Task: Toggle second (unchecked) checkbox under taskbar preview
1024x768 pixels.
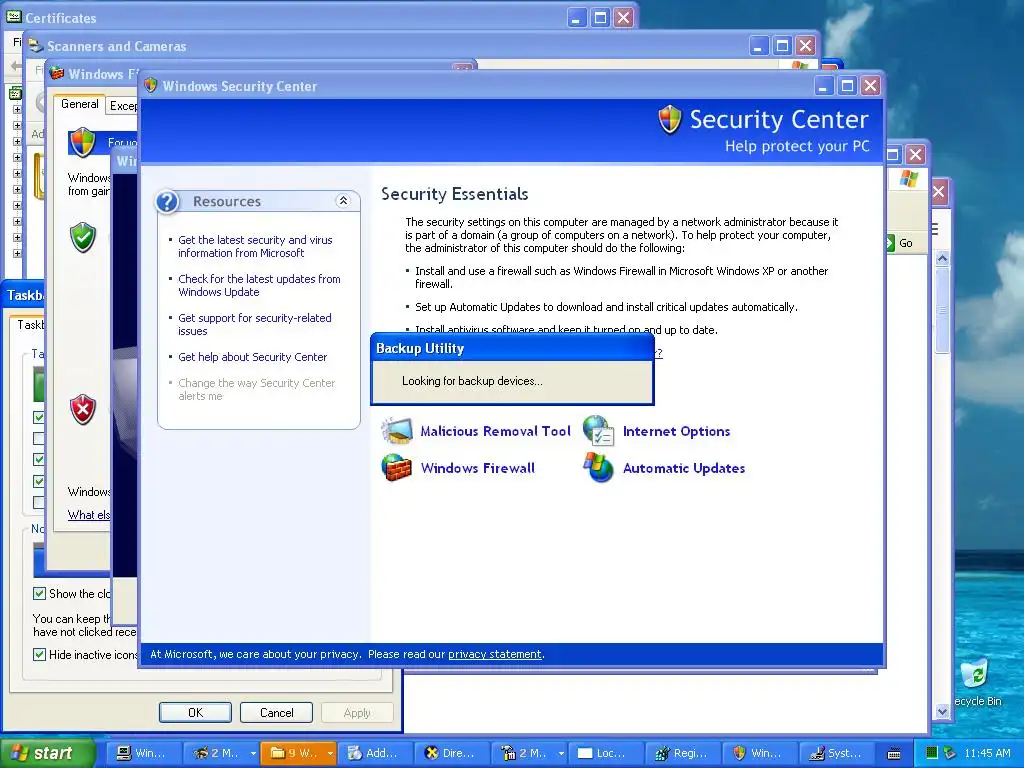Action: click(39, 438)
